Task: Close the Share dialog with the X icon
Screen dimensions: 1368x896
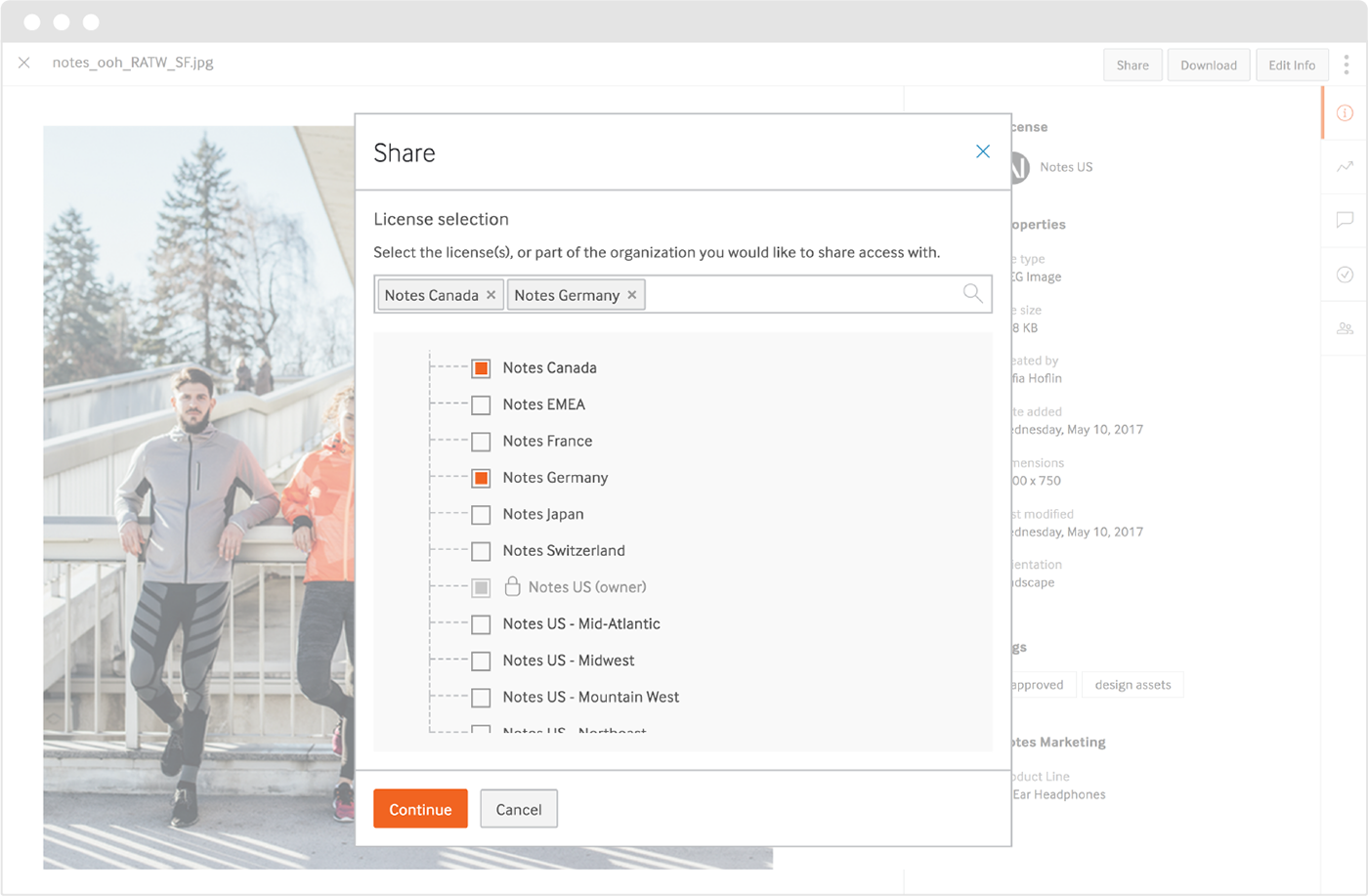Action: pos(983,151)
